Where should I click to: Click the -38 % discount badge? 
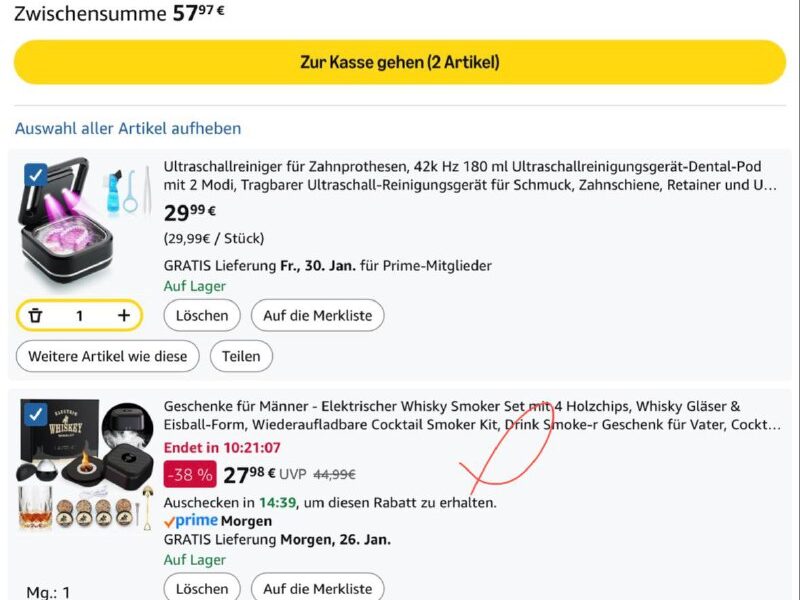pos(190,474)
